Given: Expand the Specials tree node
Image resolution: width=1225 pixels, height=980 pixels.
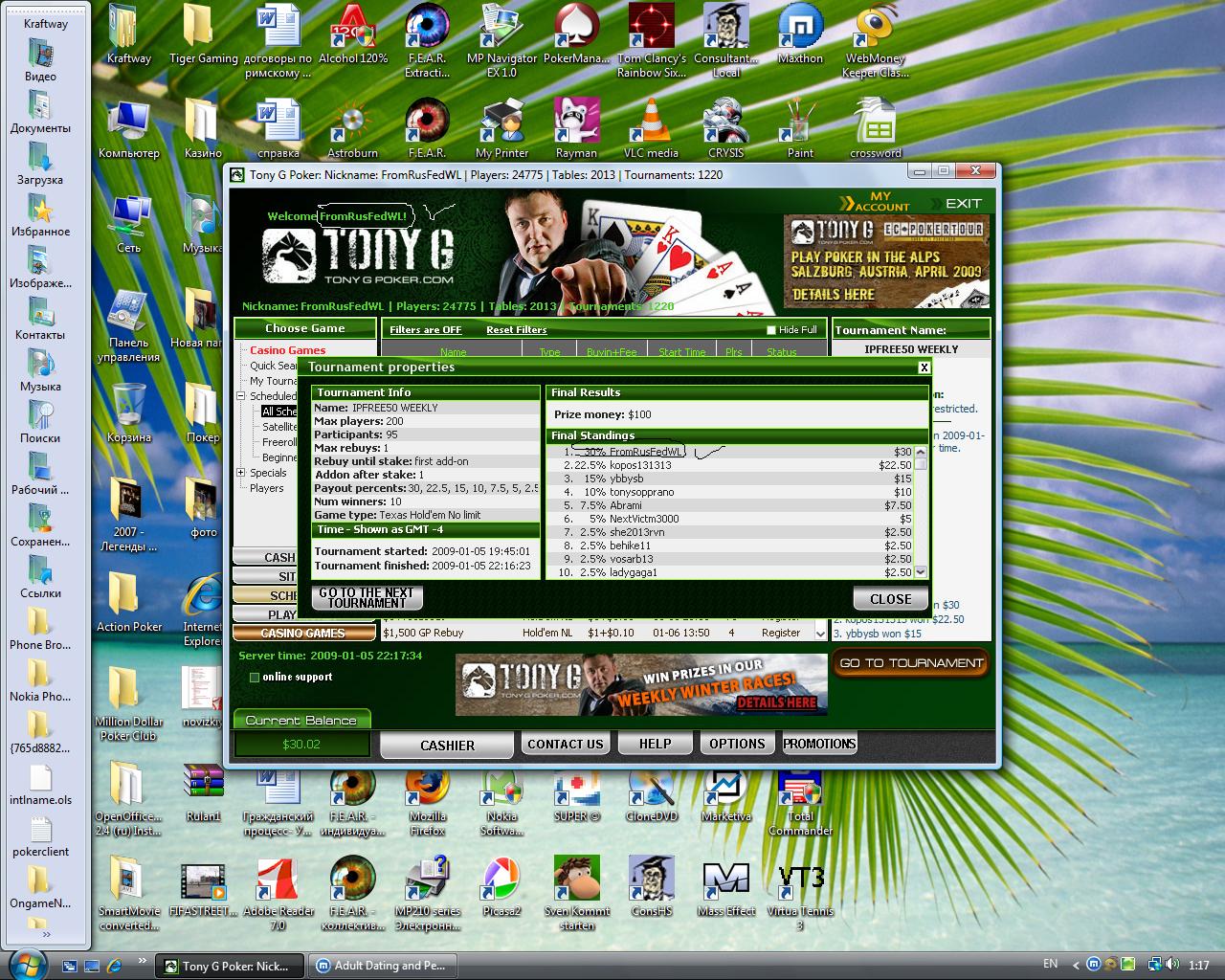Looking at the screenshot, I should [241, 473].
